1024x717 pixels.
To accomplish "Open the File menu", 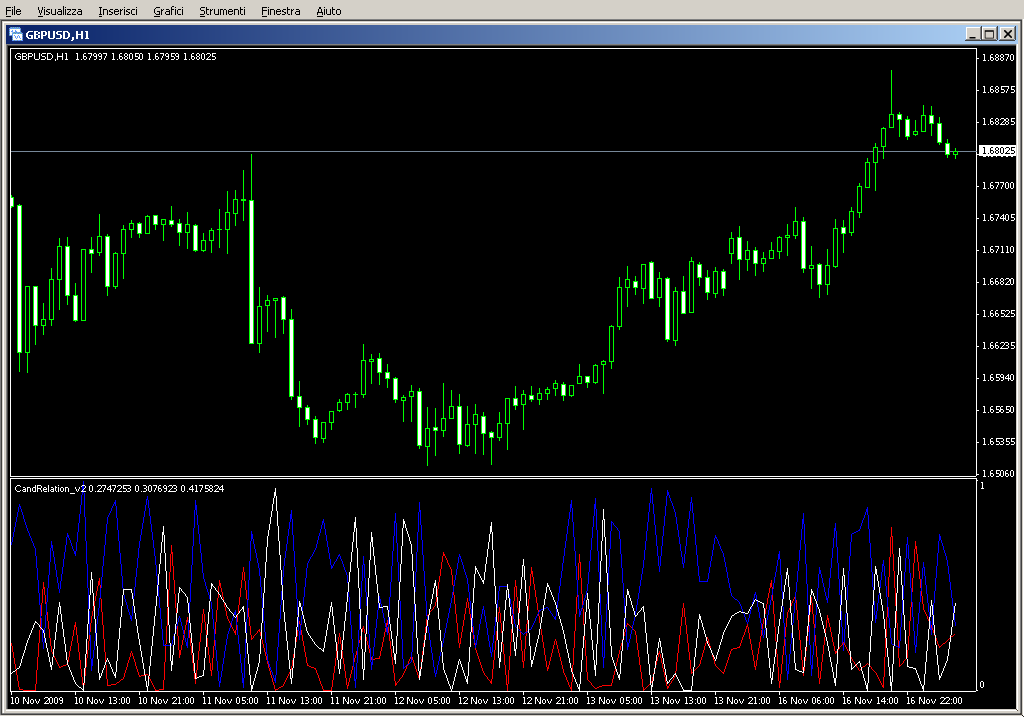I will (x=13, y=11).
